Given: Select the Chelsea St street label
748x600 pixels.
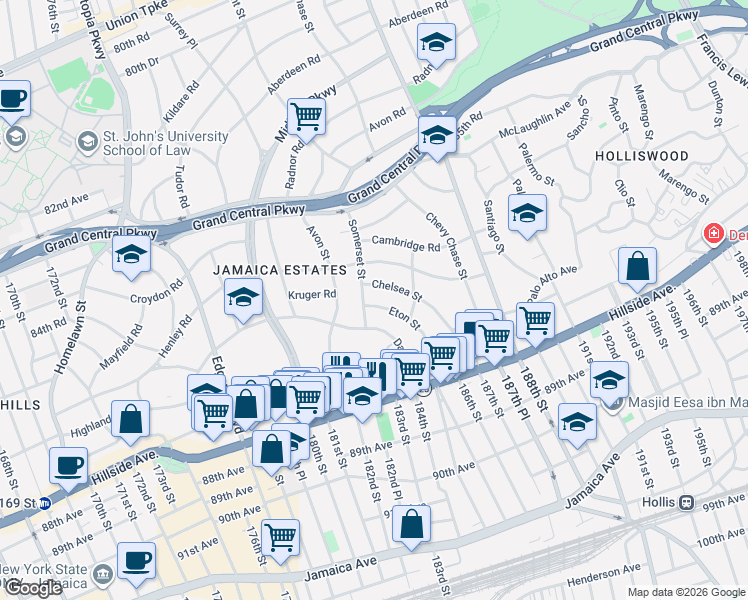Looking at the screenshot, I should pyautogui.click(x=397, y=290).
